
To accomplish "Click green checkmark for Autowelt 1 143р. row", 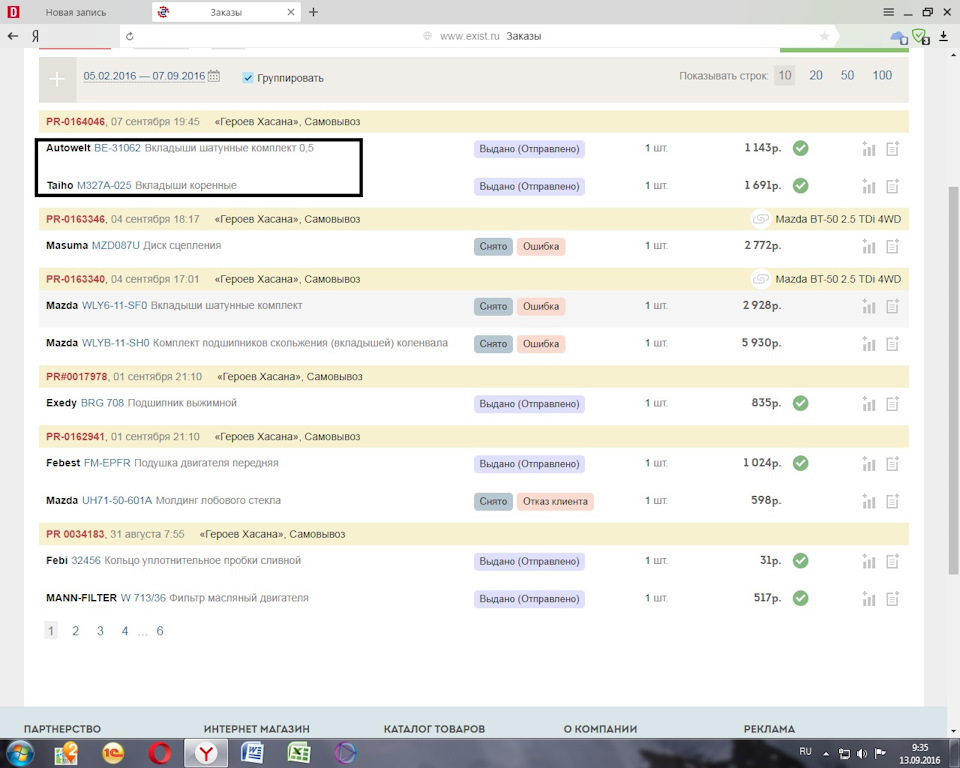I will (800, 148).
